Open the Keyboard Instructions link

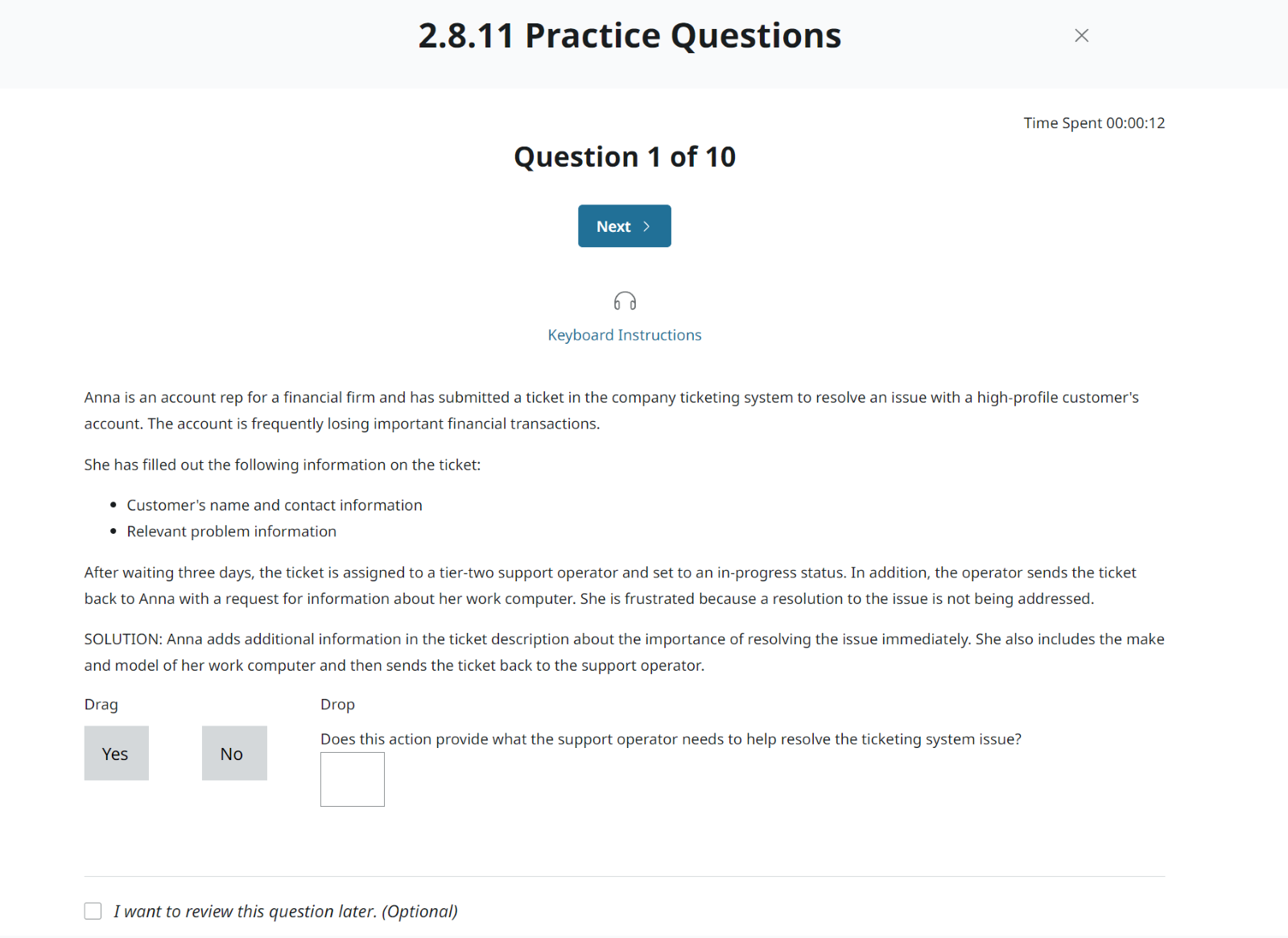pyautogui.click(x=624, y=335)
